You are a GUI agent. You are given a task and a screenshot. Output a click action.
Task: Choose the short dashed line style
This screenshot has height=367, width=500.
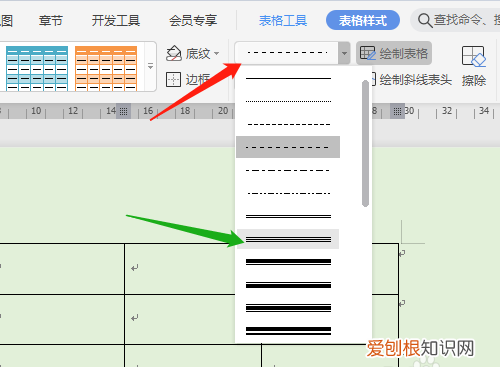coord(288,124)
